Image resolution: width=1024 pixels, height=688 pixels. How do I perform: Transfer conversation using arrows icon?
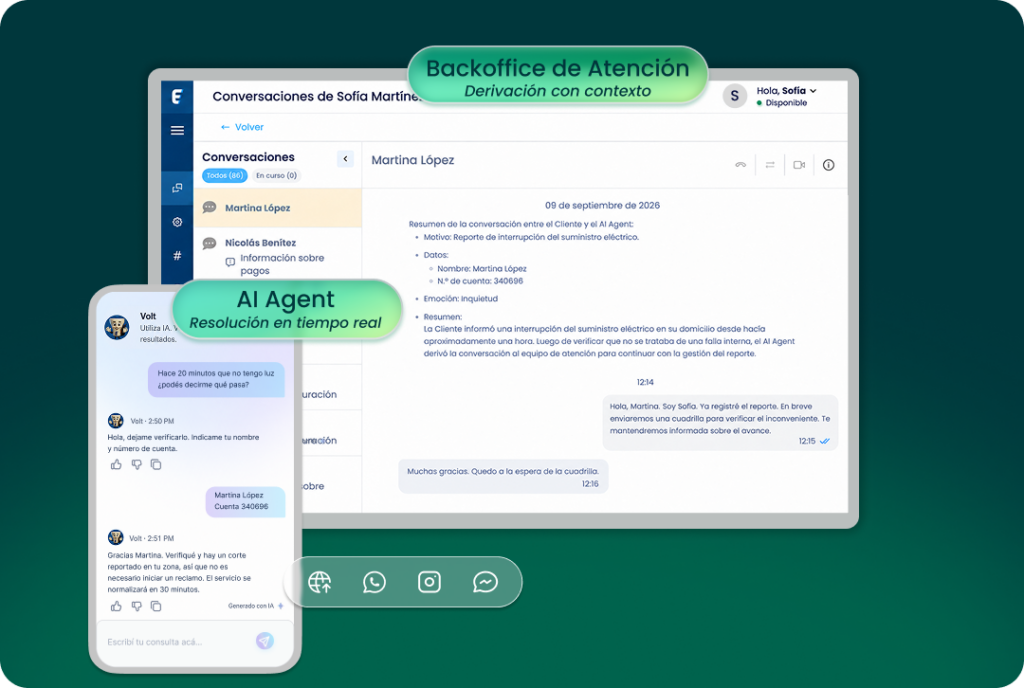pyautogui.click(x=770, y=165)
